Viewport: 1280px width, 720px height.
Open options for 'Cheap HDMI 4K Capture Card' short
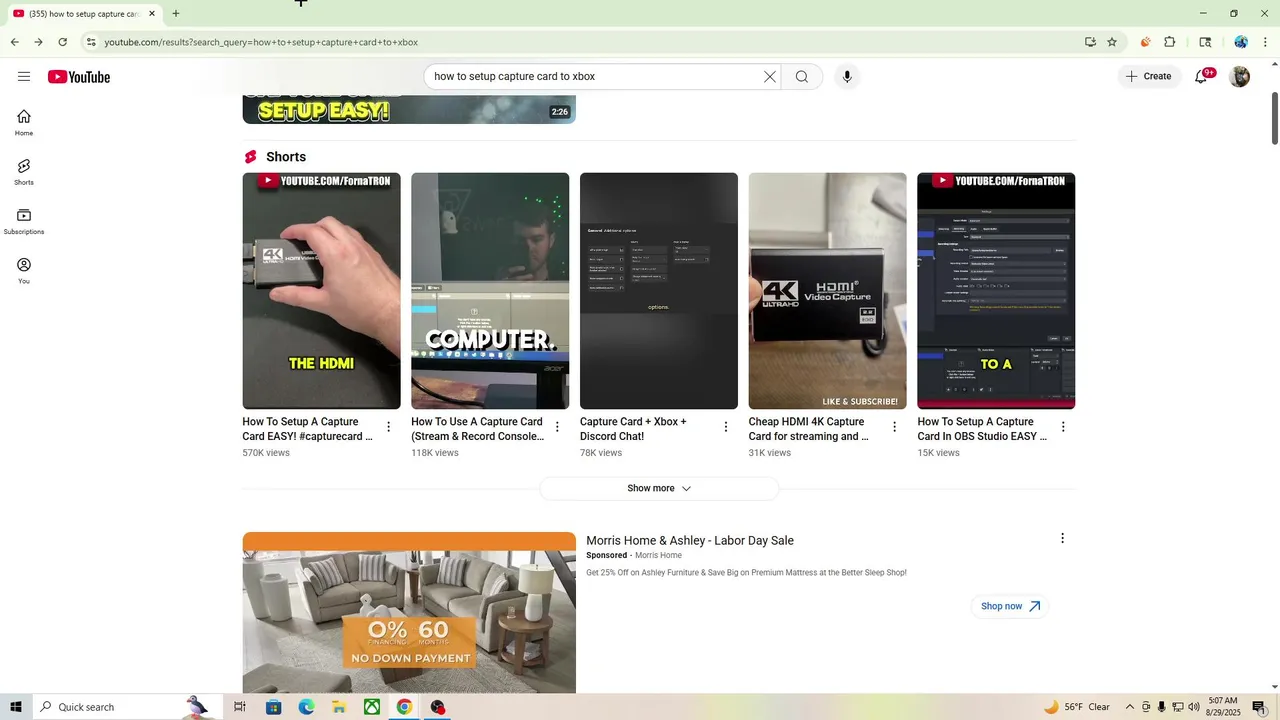tap(895, 427)
